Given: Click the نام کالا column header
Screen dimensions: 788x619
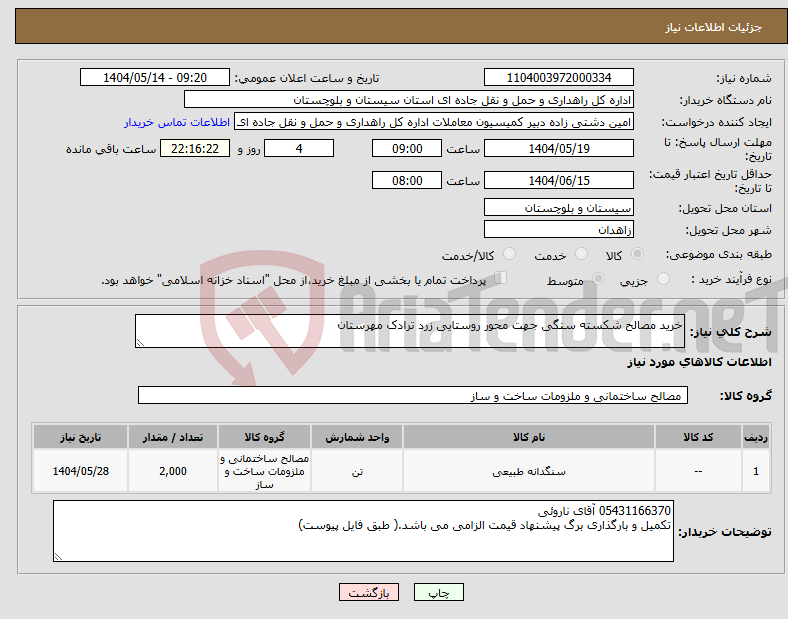Looking at the screenshot, I should (x=529, y=437).
